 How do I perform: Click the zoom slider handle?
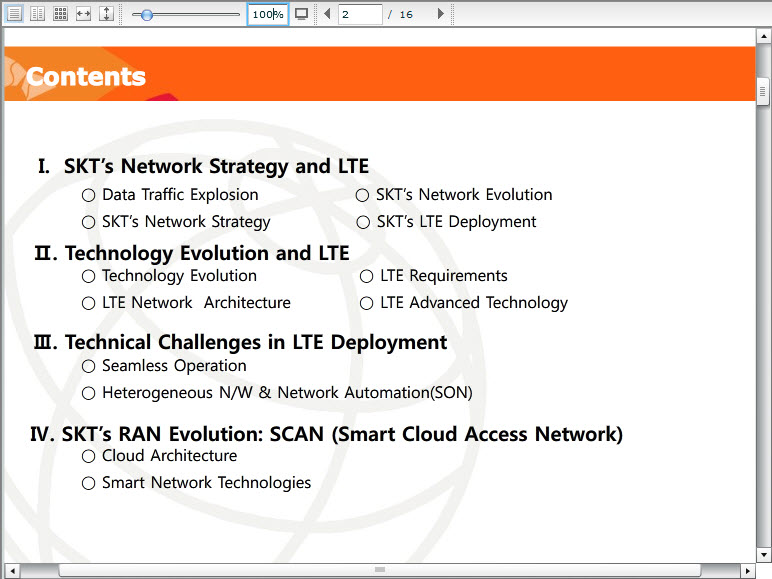point(146,15)
